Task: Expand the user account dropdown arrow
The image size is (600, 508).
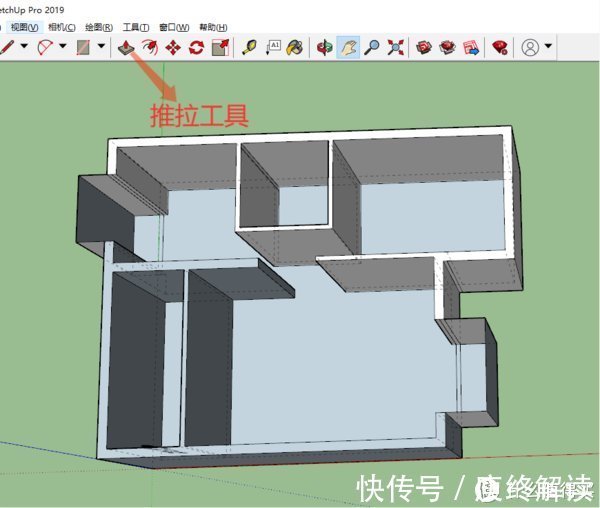Action: [x=548, y=46]
